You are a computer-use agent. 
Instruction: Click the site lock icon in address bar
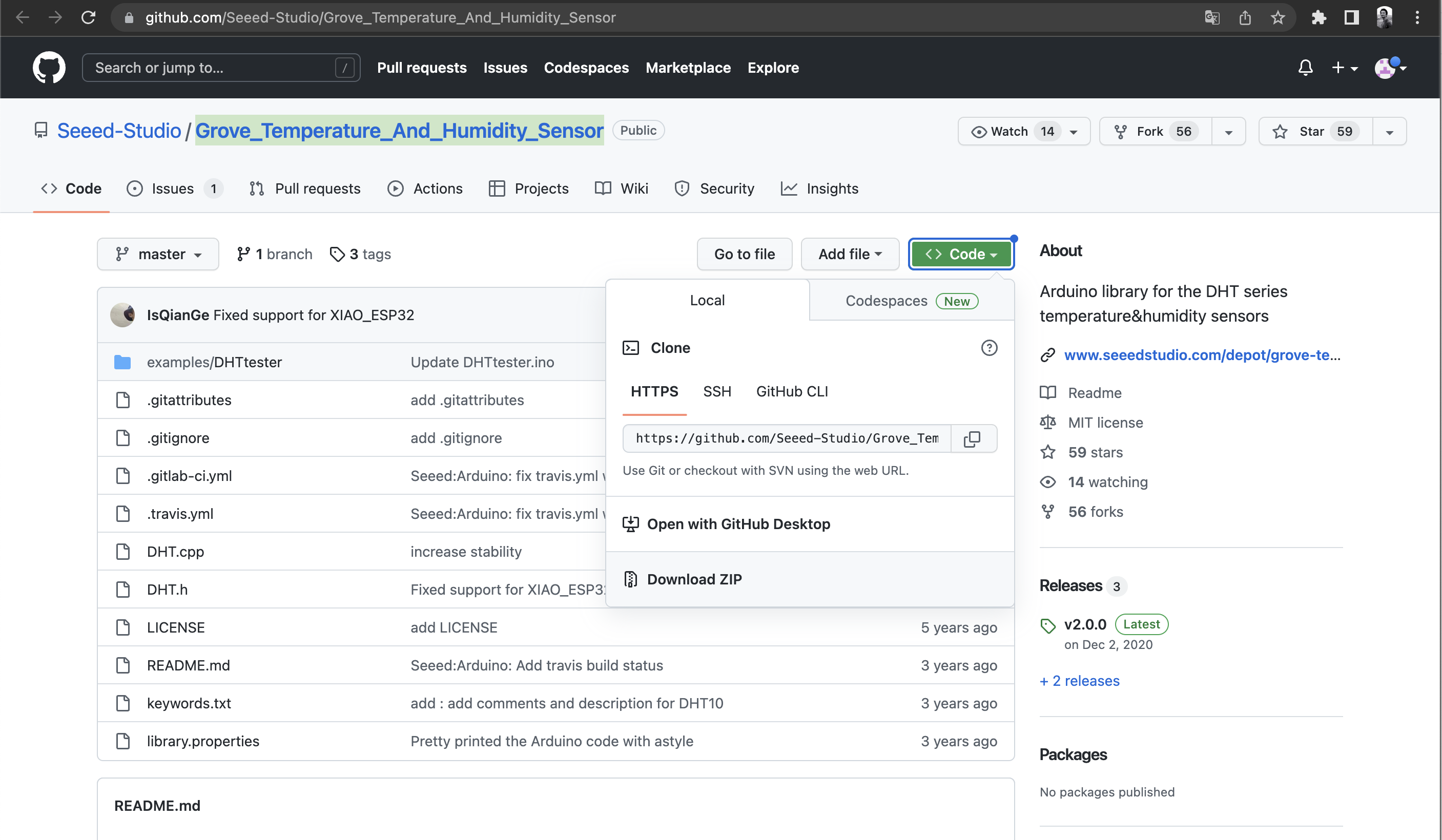129,18
